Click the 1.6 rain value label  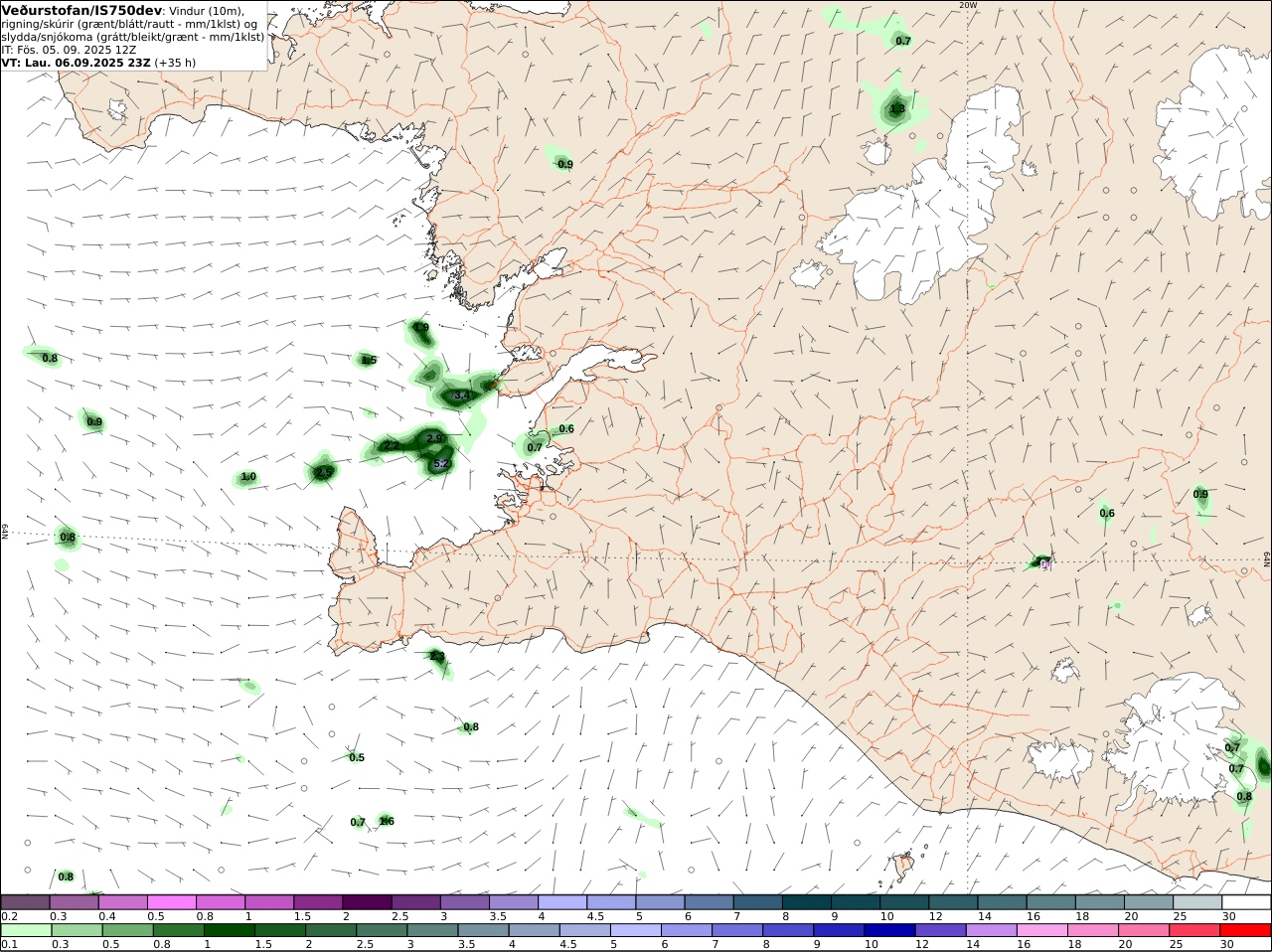click(x=387, y=822)
